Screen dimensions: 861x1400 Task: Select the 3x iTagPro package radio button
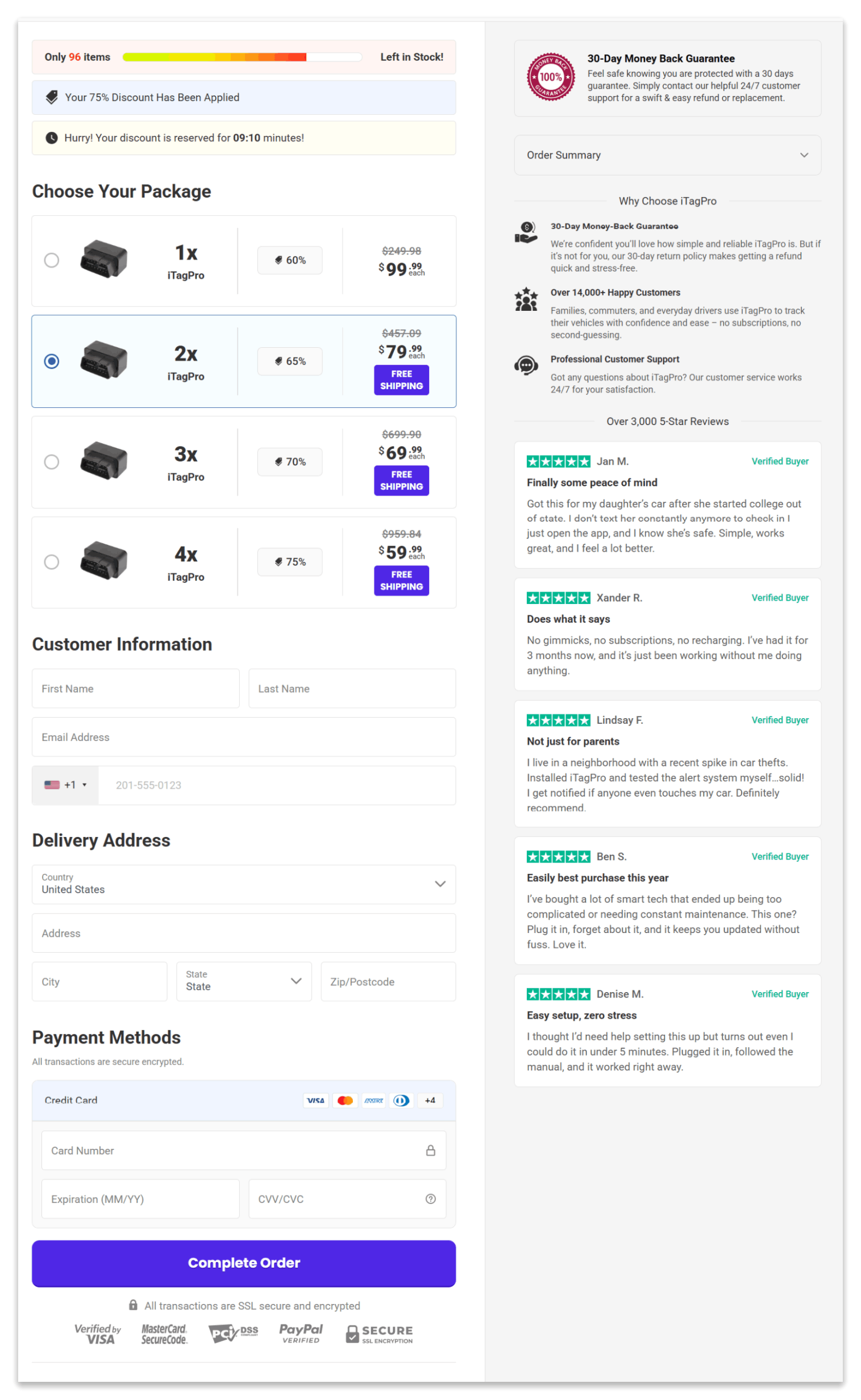pyautogui.click(x=52, y=463)
